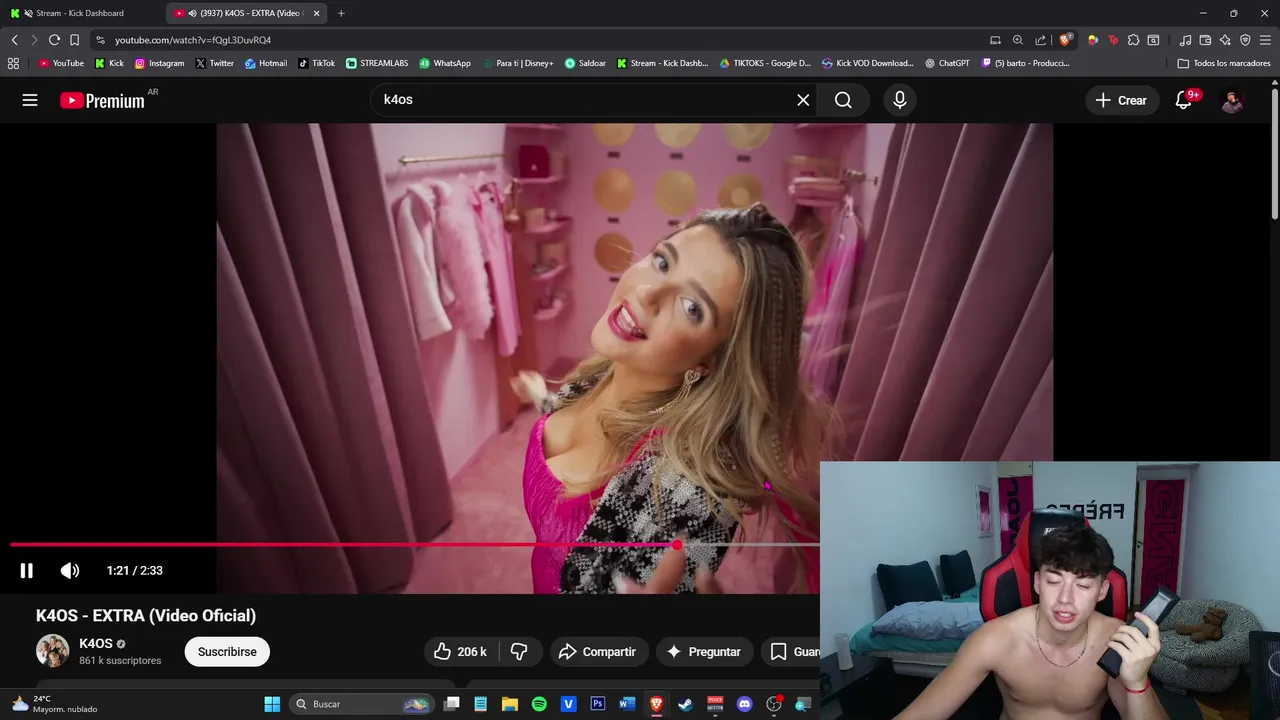Open the Brave Wallet icon

[1205, 40]
